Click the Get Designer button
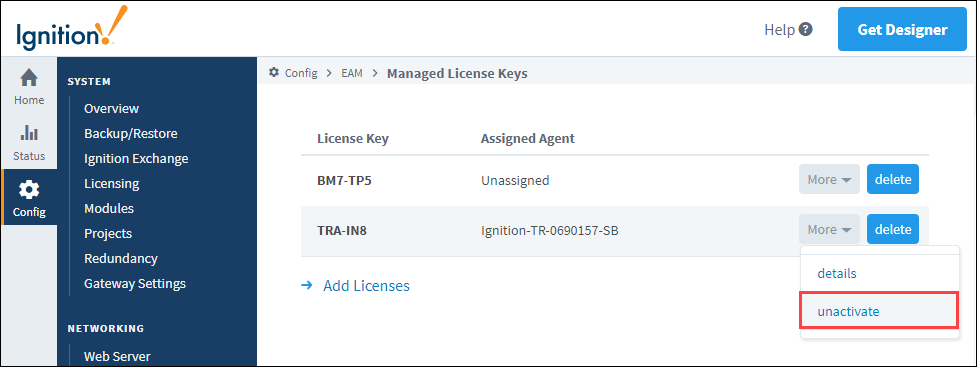 point(902,29)
